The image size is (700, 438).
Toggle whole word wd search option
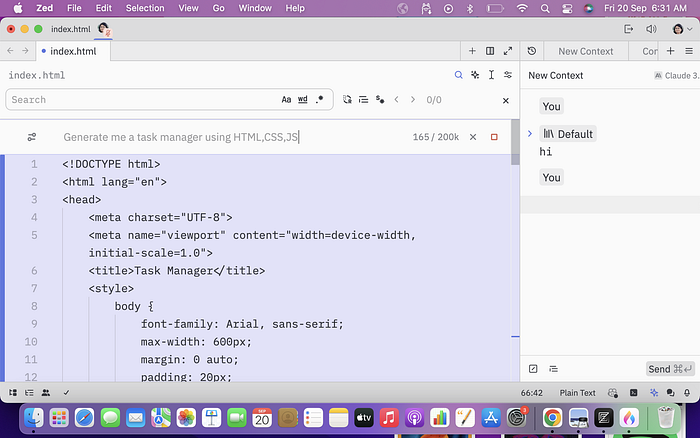click(x=303, y=100)
